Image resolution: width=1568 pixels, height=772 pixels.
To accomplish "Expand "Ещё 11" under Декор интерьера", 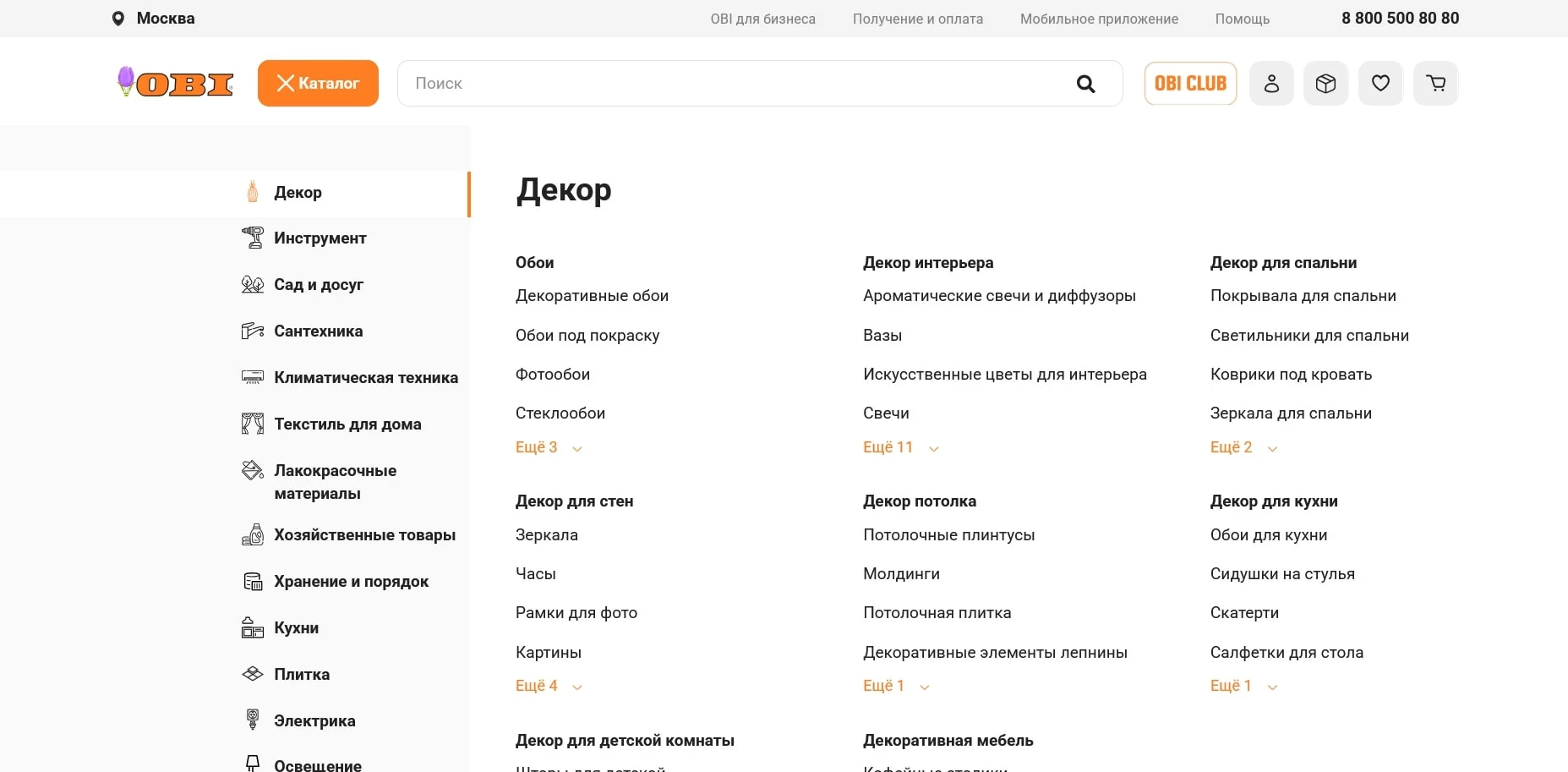I will click(x=900, y=447).
